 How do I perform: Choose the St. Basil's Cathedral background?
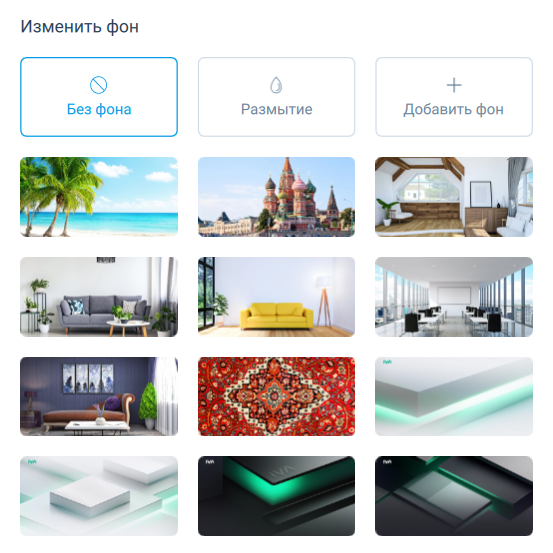pos(276,197)
